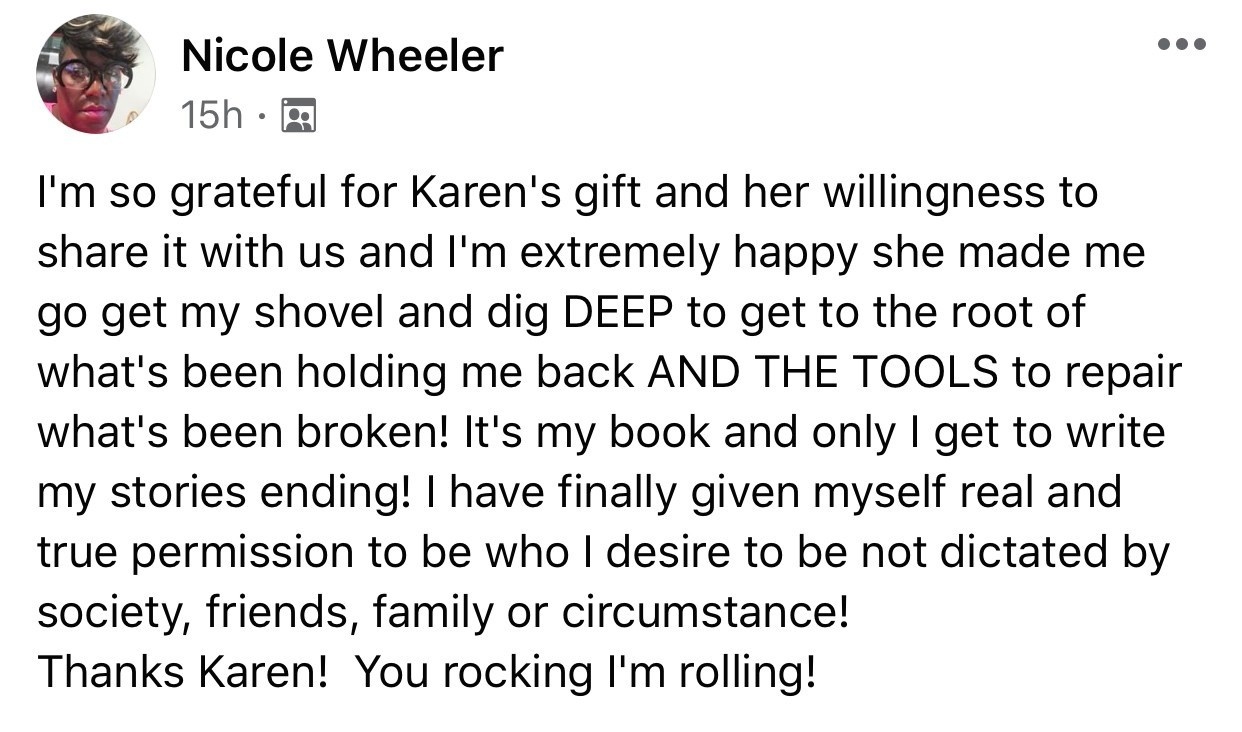Click the 15h post timestamp
This screenshot has height=732, width=1242.
[212, 116]
